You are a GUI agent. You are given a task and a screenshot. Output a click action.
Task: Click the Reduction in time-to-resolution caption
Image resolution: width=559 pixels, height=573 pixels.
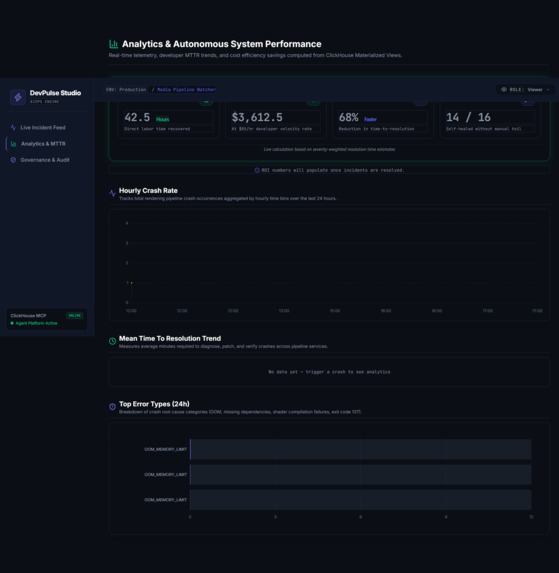pos(376,129)
